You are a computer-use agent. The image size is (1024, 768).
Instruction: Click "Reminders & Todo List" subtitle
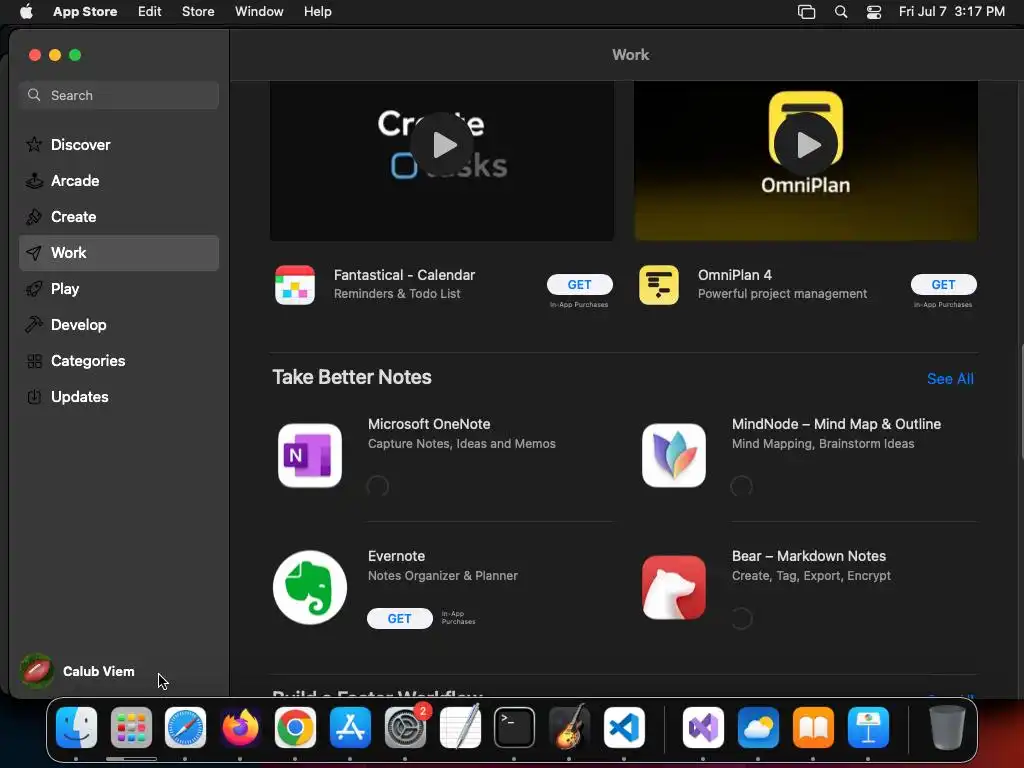click(397, 294)
